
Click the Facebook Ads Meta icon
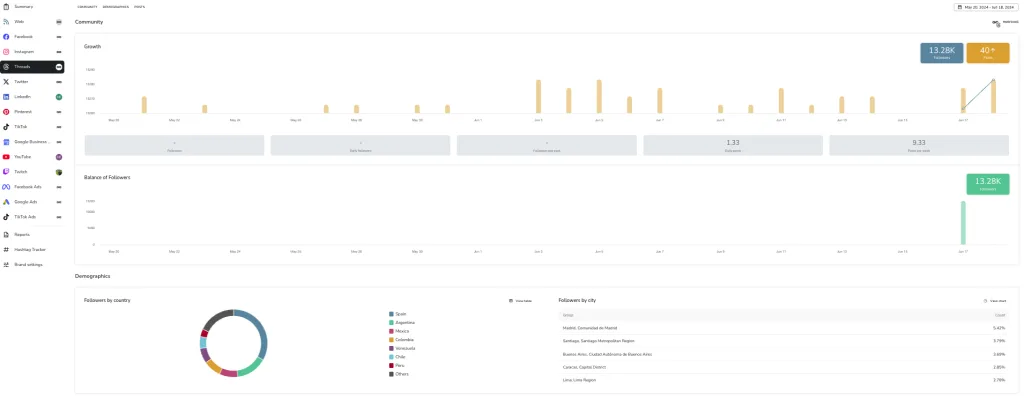(x=6, y=187)
